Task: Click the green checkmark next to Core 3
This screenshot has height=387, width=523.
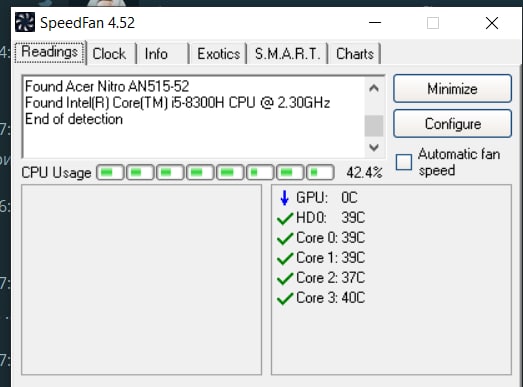Action: [285, 299]
